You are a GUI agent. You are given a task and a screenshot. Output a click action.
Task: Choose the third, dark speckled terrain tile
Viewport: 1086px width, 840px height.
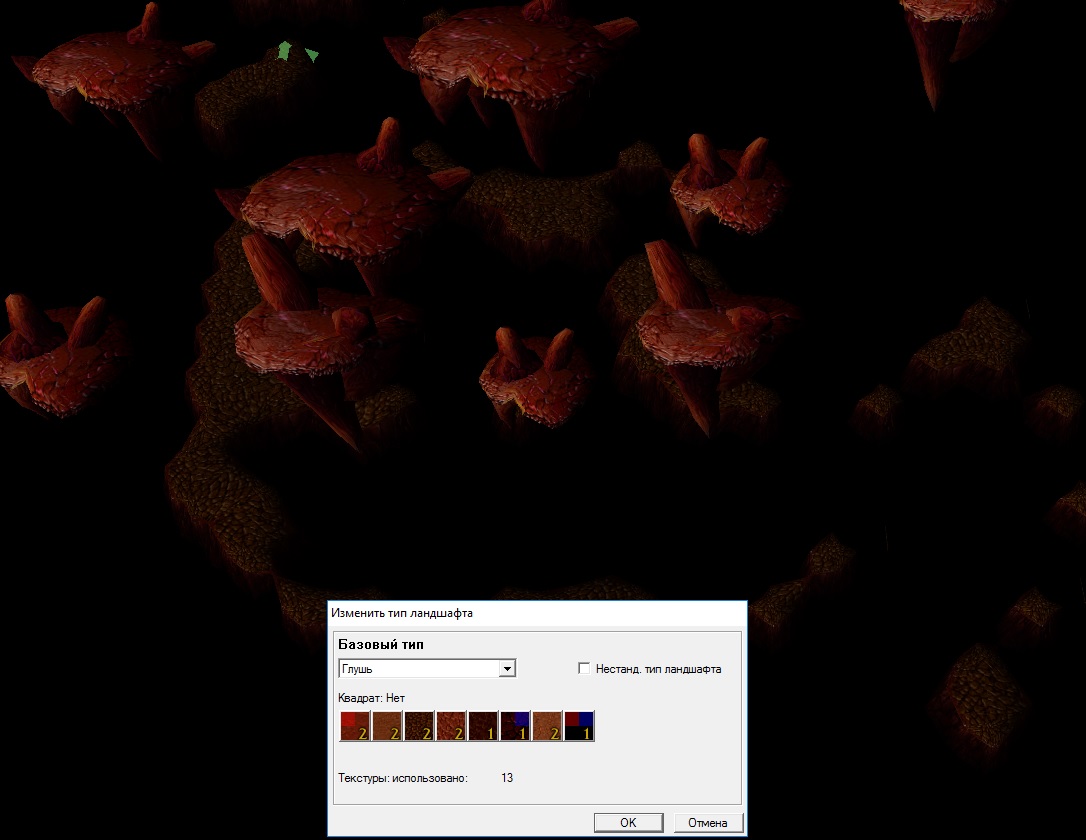click(419, 726)
